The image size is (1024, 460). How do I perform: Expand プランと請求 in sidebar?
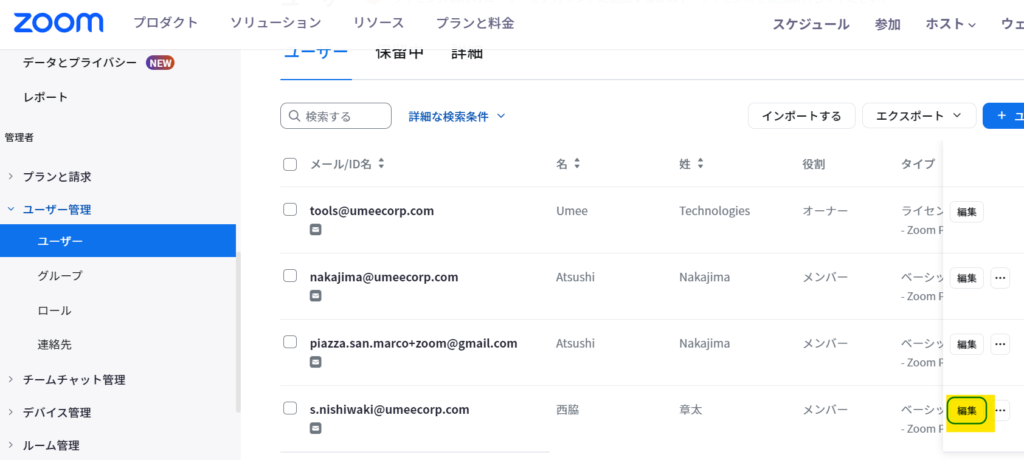pyautogui.click(x=57, y=177)
